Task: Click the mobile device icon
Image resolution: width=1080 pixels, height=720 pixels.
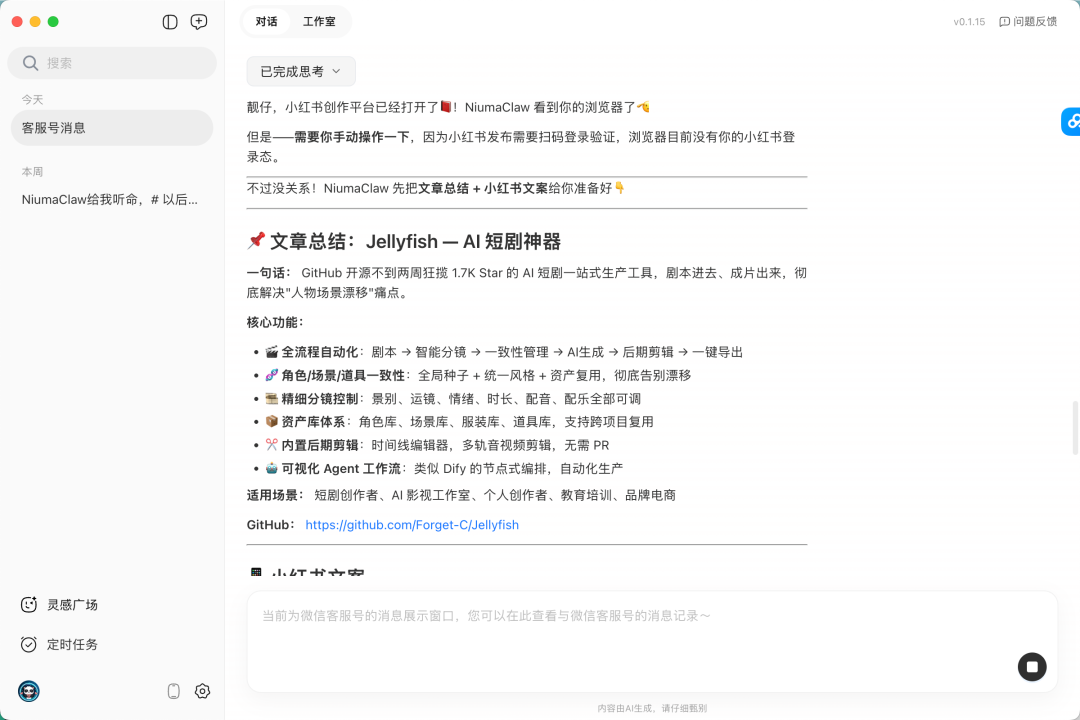Action: point(174,691)
